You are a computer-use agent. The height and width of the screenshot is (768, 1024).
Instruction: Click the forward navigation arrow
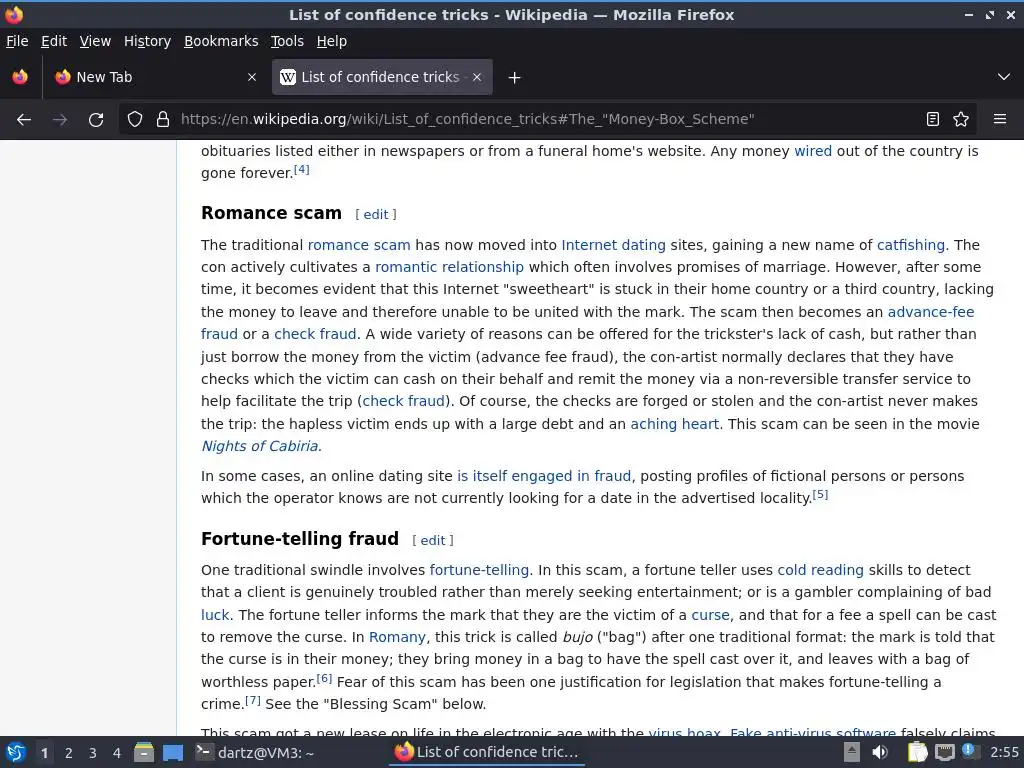pyautogui.click(x=60, y=120)
